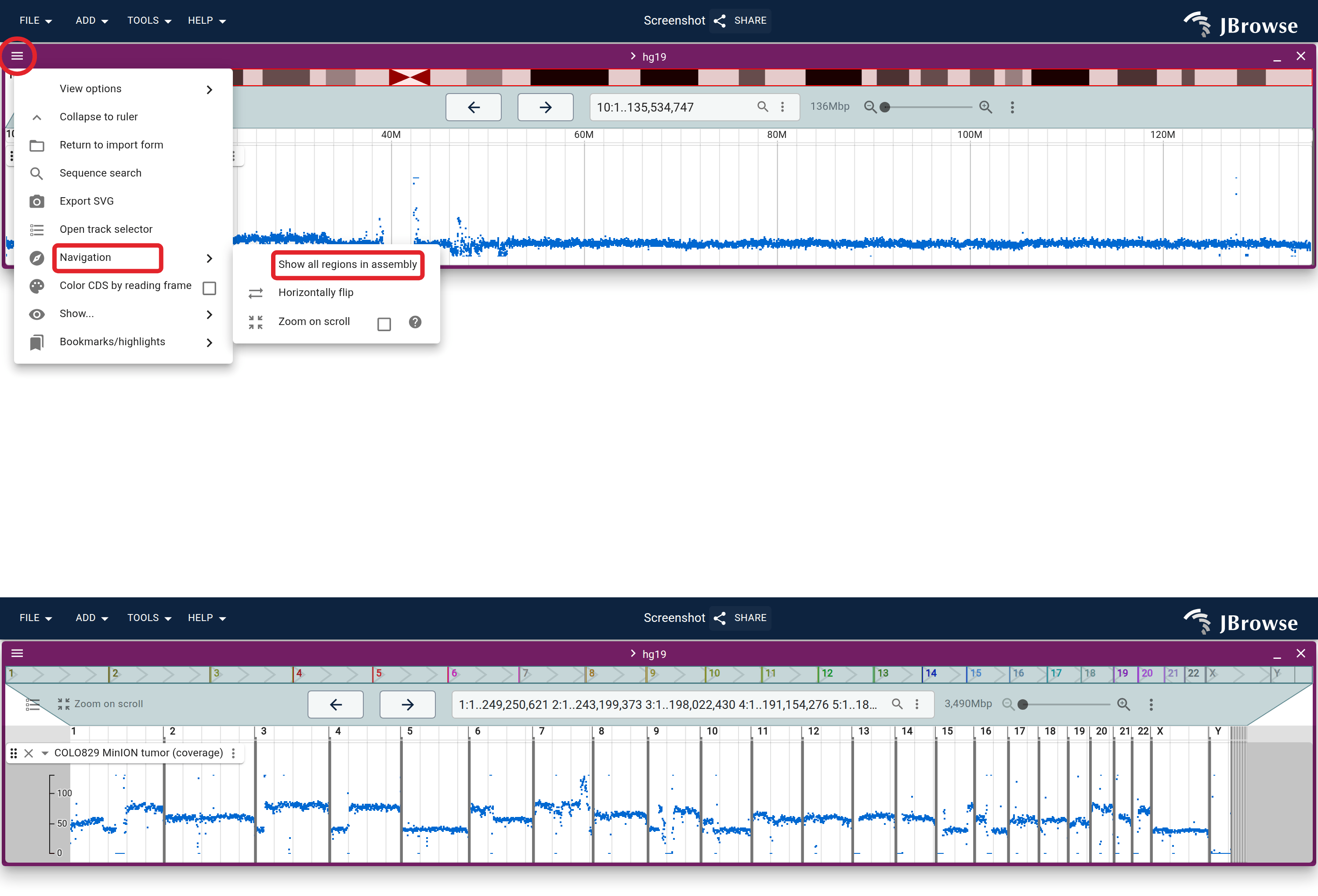Open FILE dropdown in top menu bar

[x=36, y=21]
